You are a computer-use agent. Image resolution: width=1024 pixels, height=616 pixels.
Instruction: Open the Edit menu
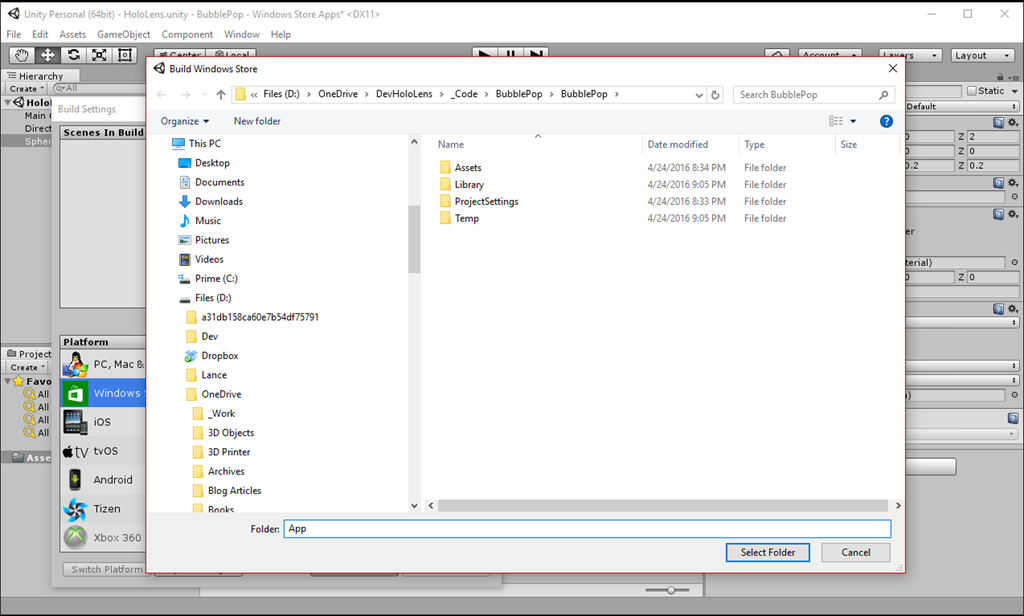40,35
